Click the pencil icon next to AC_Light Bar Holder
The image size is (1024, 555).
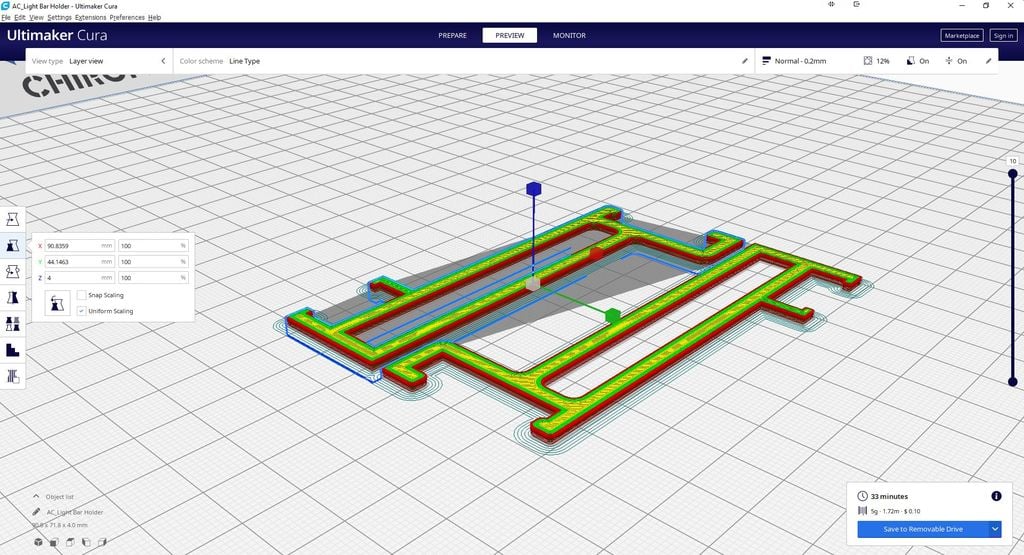pyautogui.click(x=37, y=512)
